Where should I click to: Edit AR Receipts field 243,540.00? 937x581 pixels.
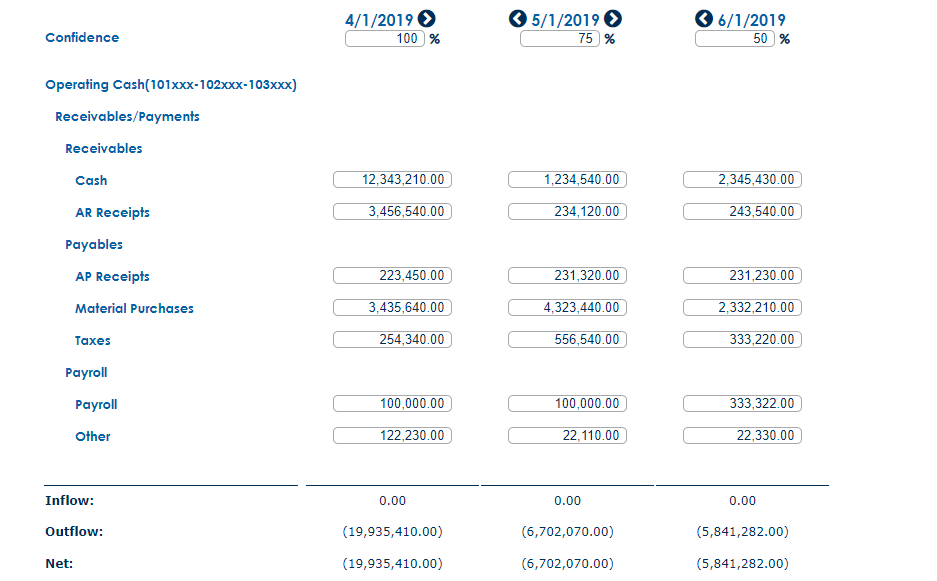tap(743, 212)
